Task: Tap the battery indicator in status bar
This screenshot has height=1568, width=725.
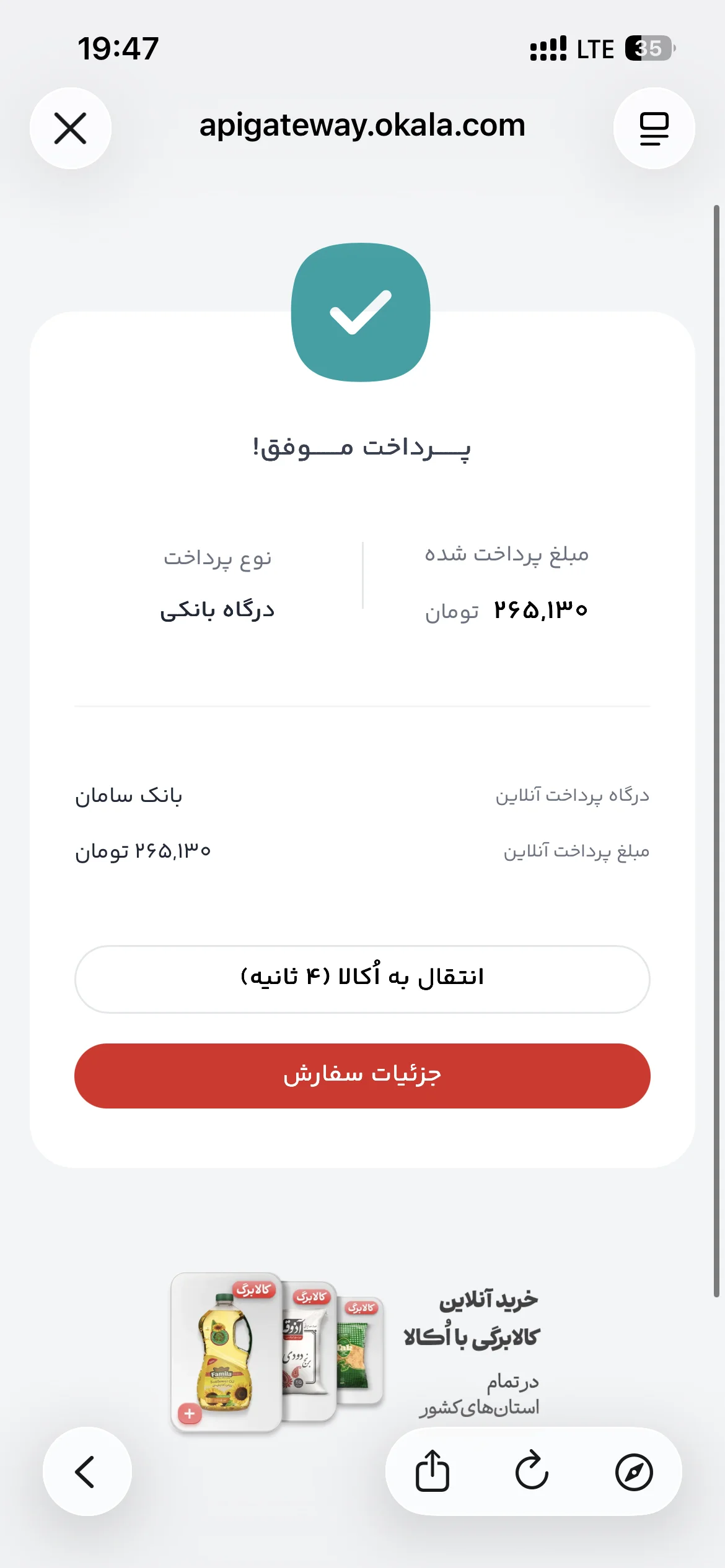Action: pos(649,48)
